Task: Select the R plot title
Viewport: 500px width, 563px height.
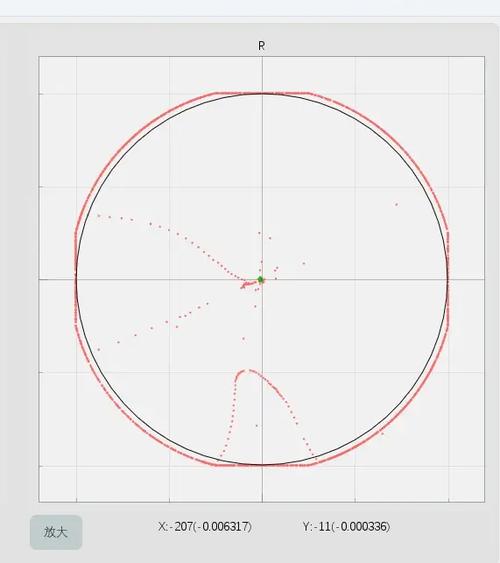Action: point(261,46)
